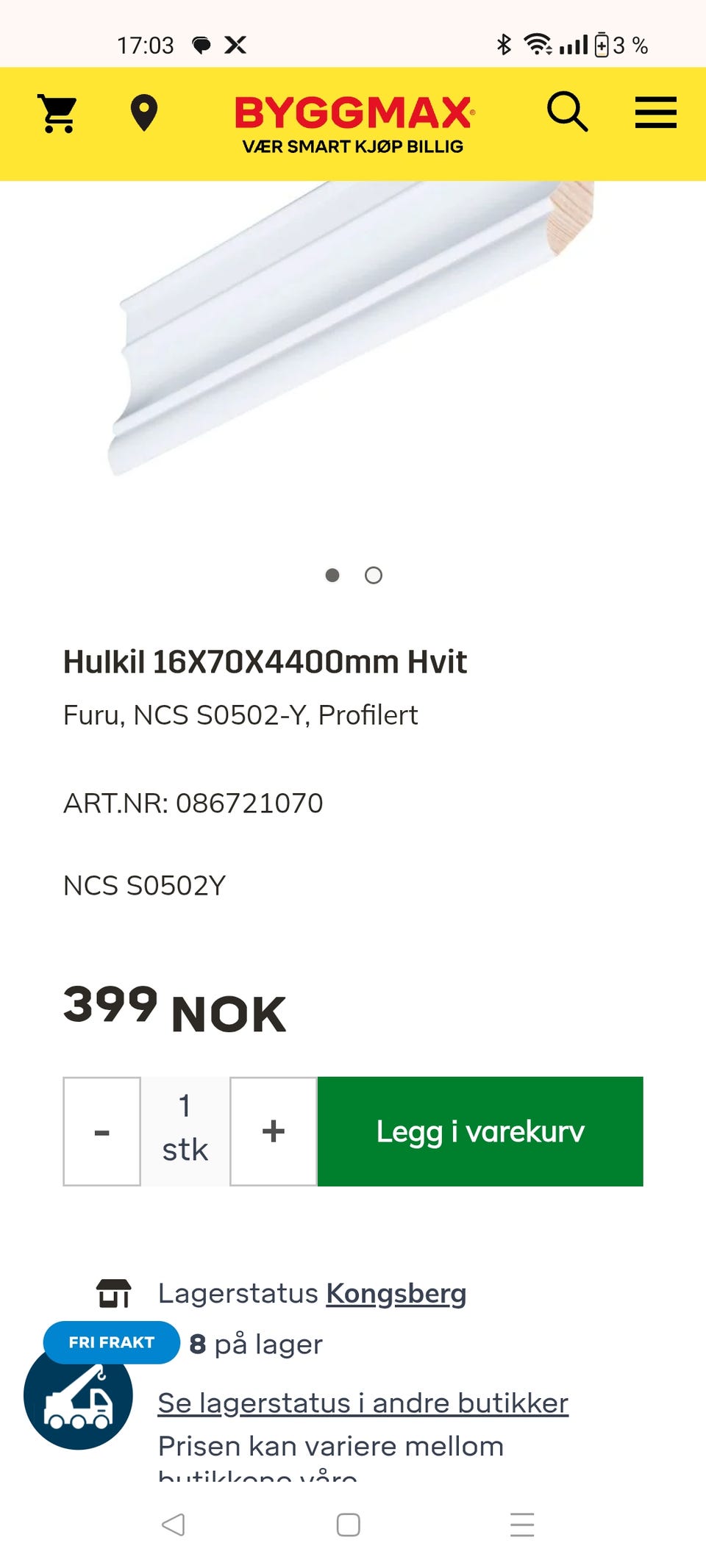Show the first product image dot

click(332, 575)
